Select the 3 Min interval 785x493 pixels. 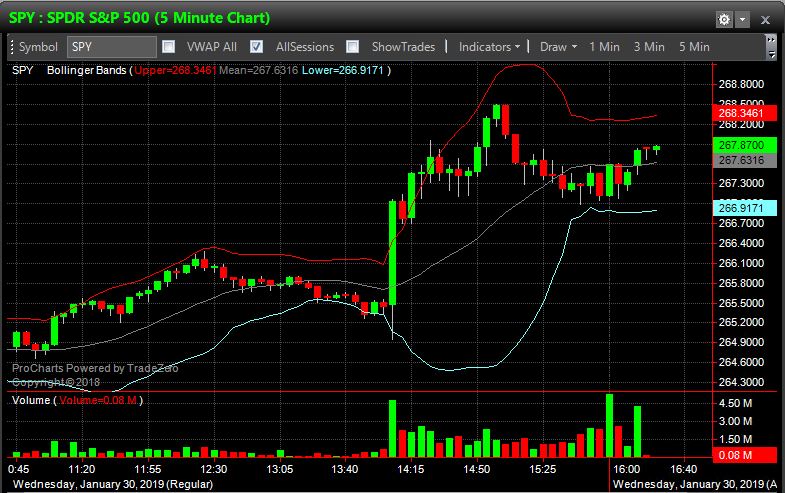coord(649,47)
